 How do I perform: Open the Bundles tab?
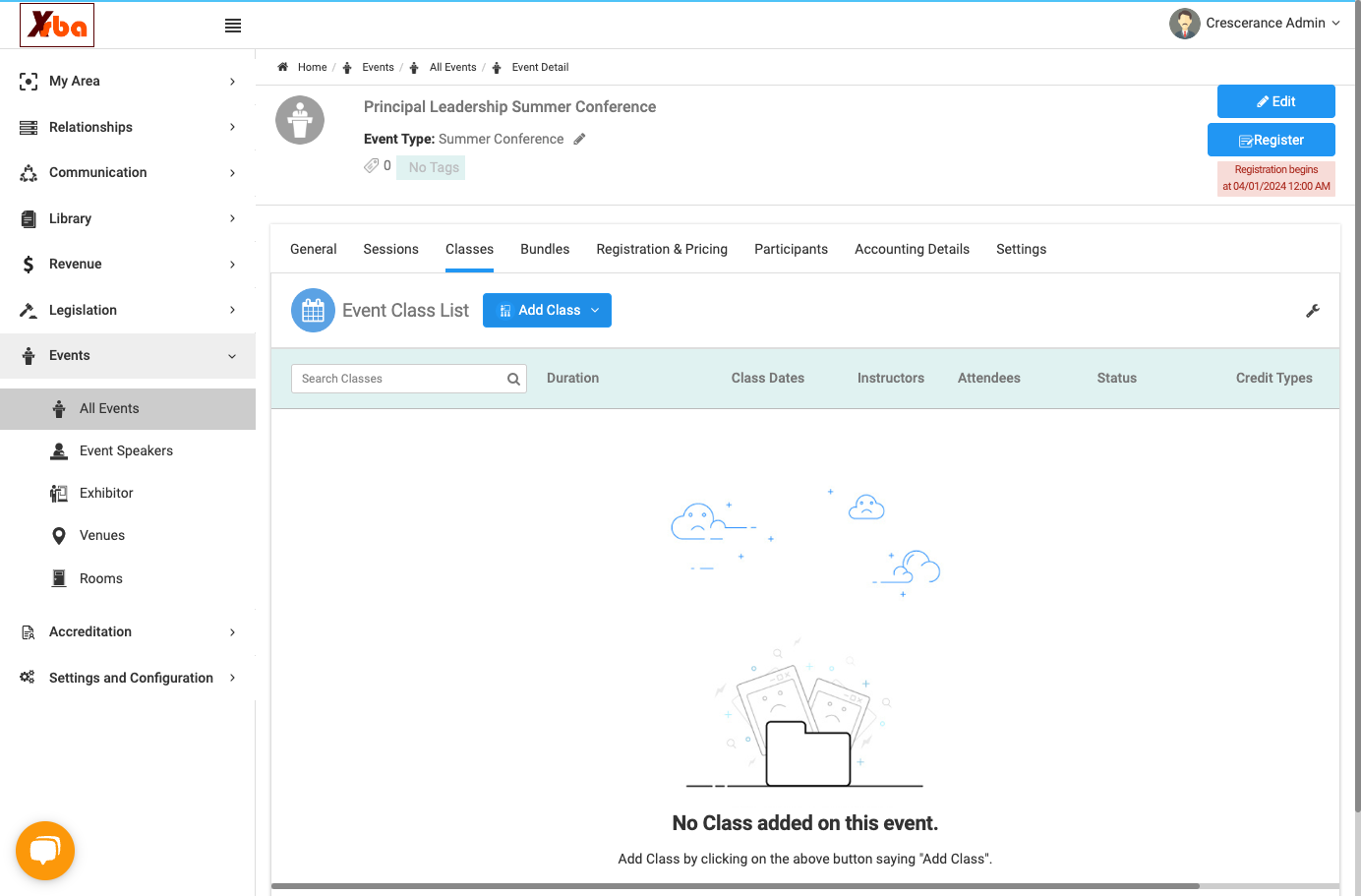click(545, 249)
